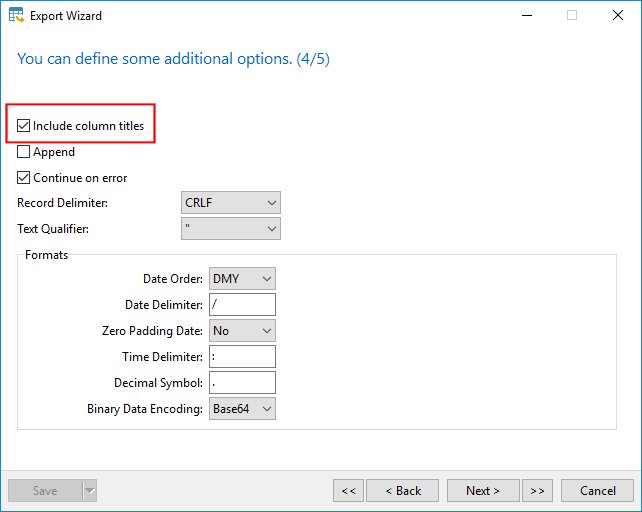Proceed with the Next > button

pos(483,491)
